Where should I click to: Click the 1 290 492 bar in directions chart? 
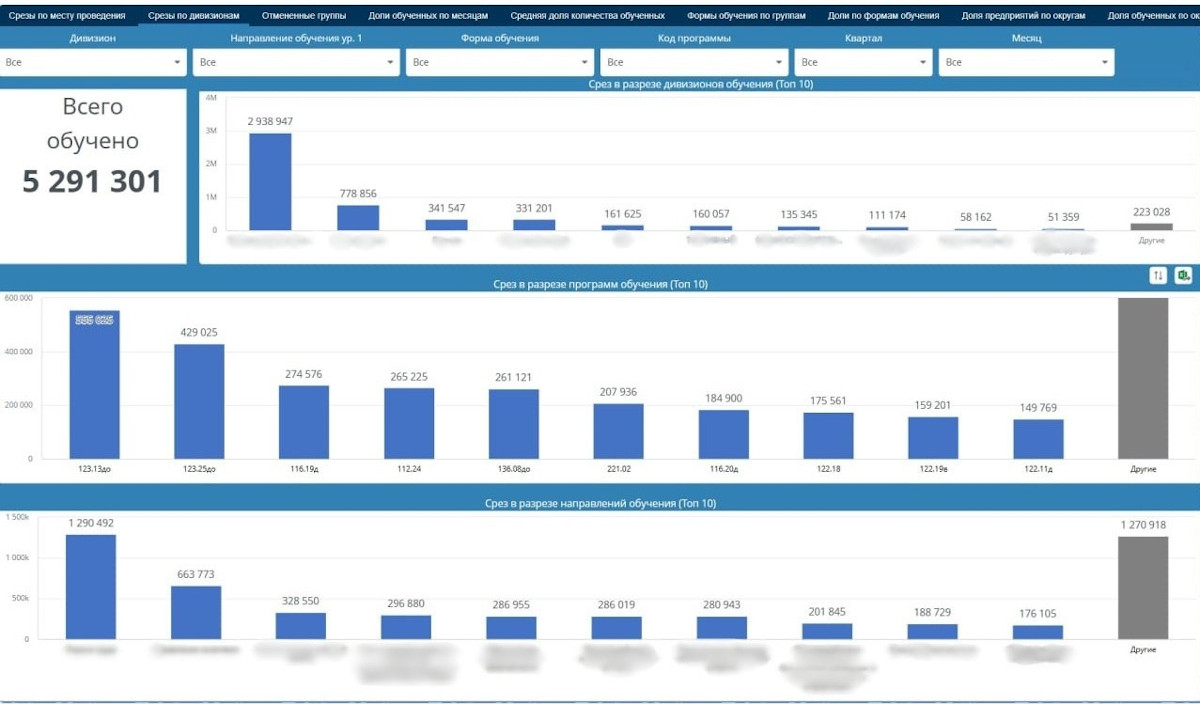[x=91, y=587]
